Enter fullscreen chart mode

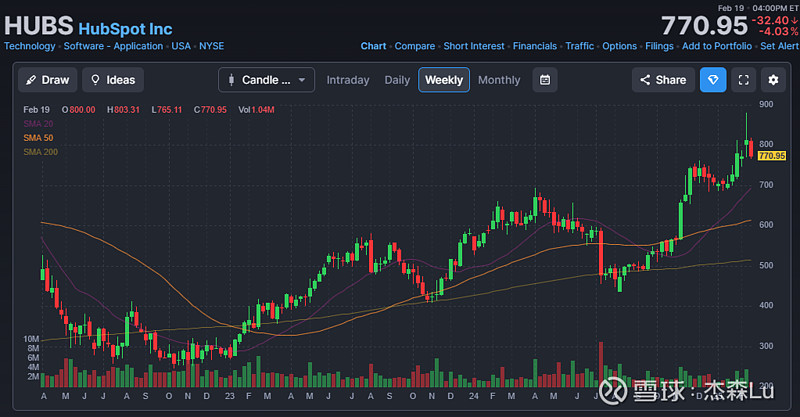coord(743,80)
